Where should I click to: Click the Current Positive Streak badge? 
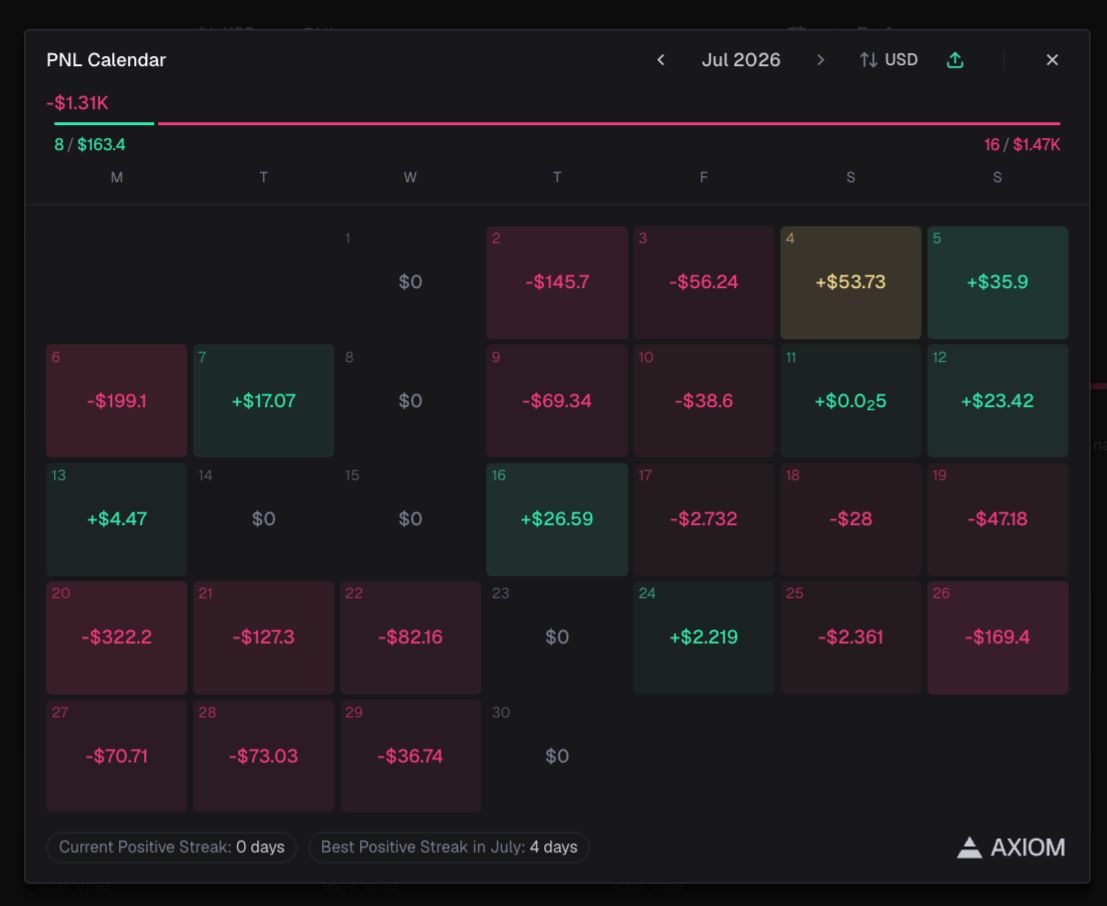[x=172, y=847]
